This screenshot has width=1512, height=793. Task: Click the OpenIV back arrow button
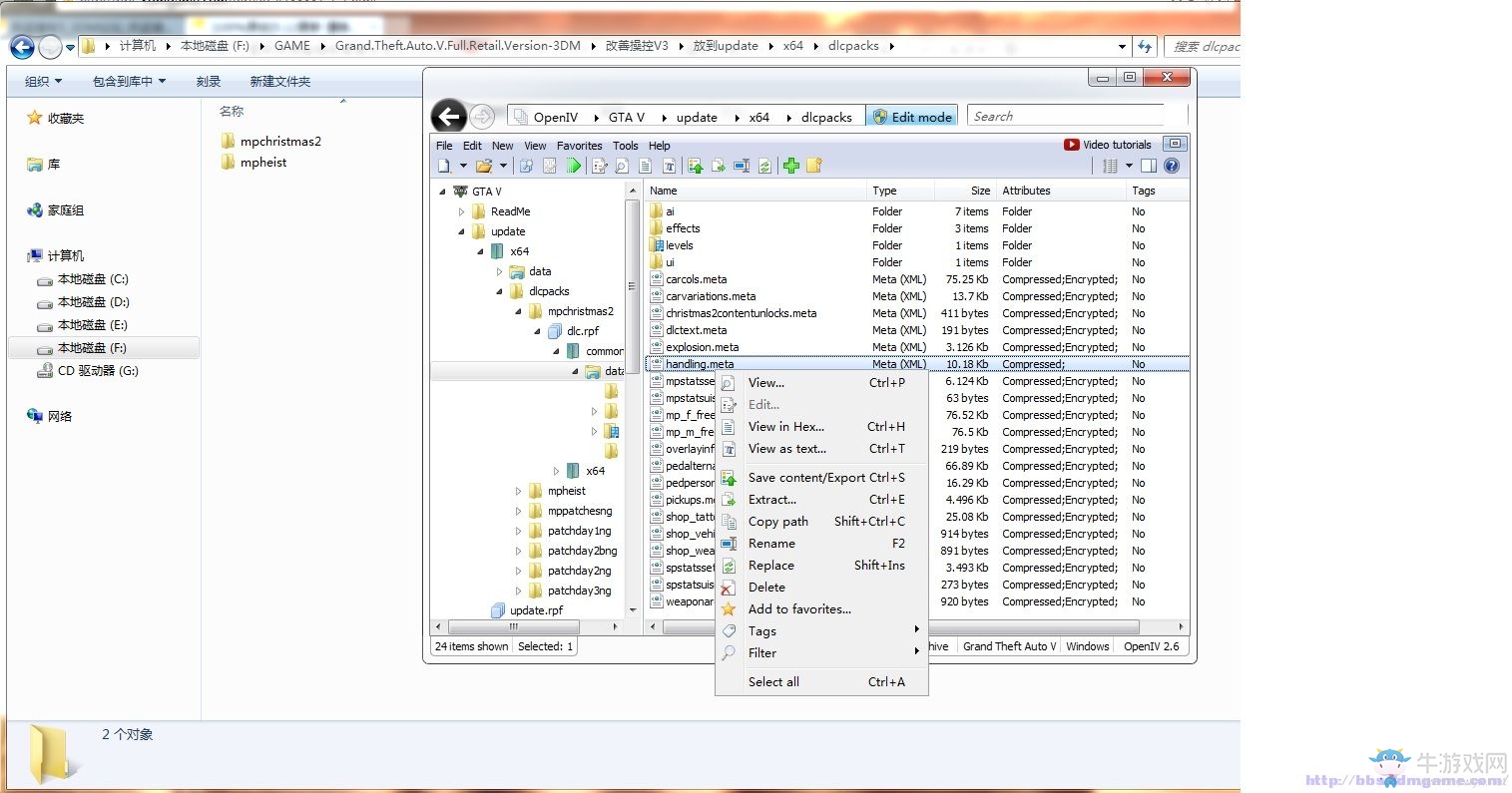449,117
